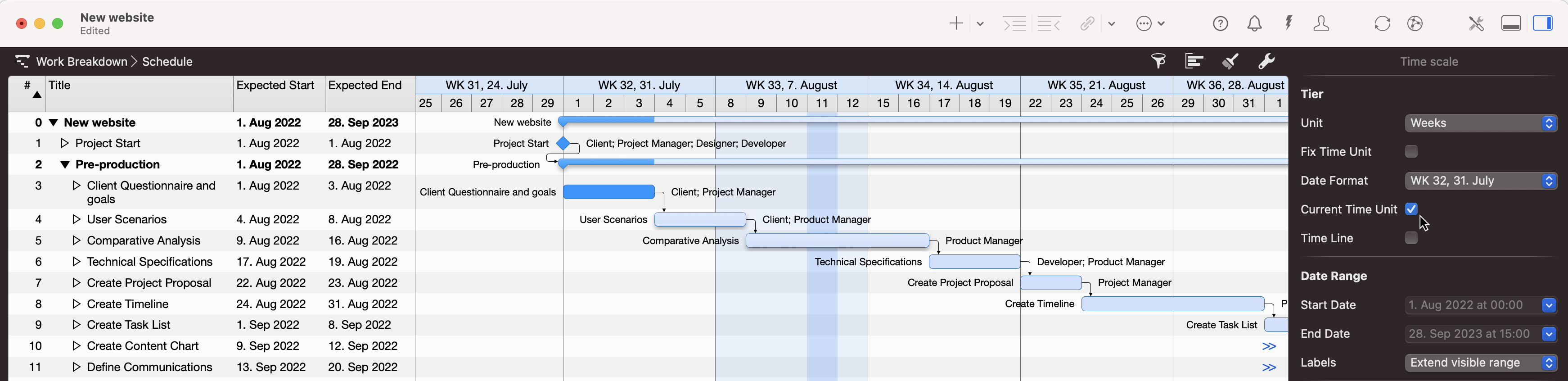Click the outdent activity icon

click(1049, 24)
